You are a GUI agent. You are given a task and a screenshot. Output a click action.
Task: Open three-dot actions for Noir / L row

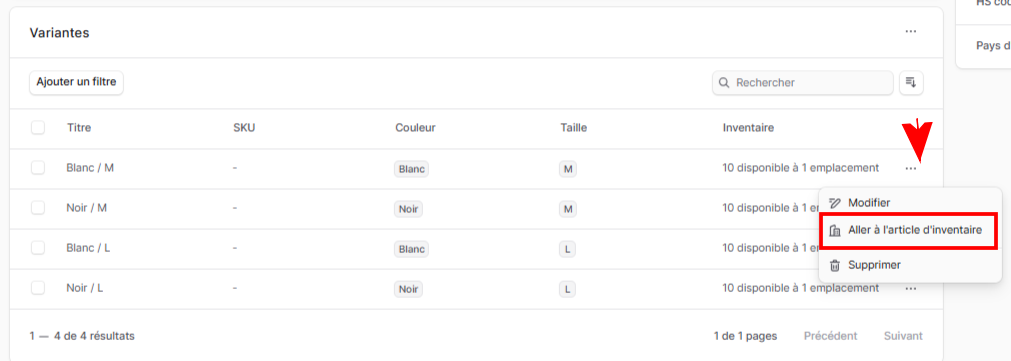click(x=910, y=289)
